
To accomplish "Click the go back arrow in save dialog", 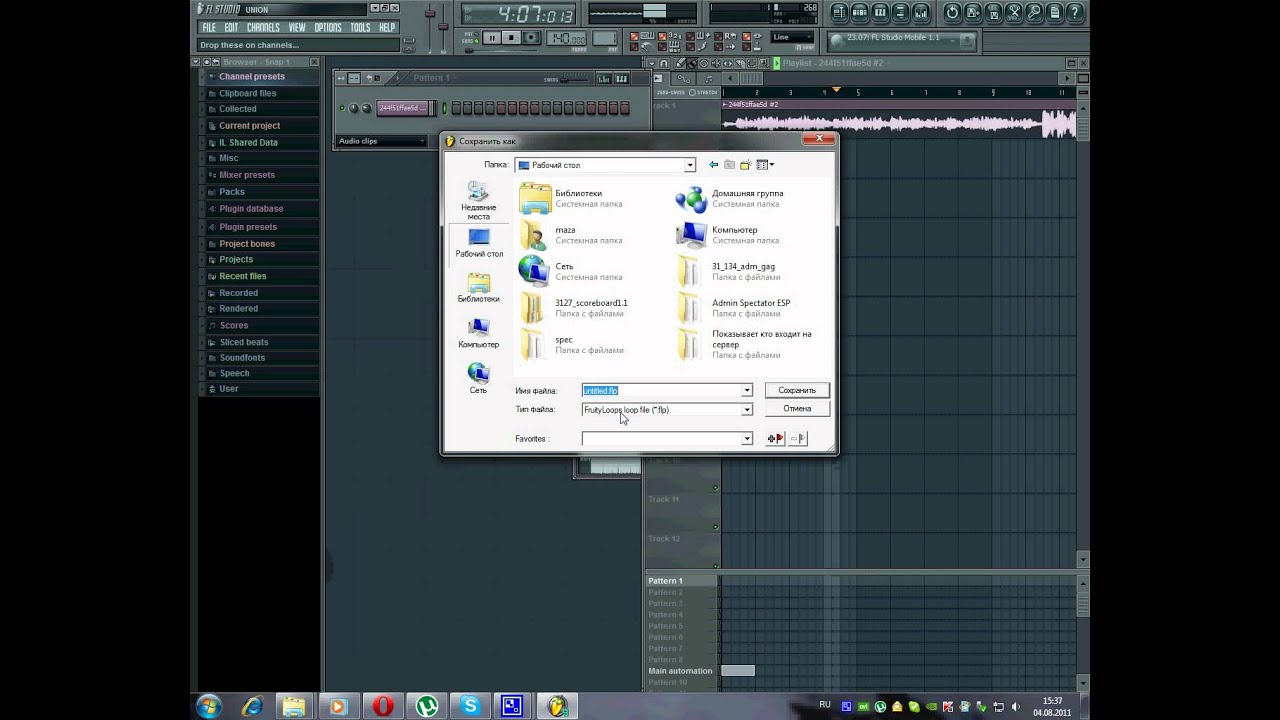I will [x=713, y=165].
